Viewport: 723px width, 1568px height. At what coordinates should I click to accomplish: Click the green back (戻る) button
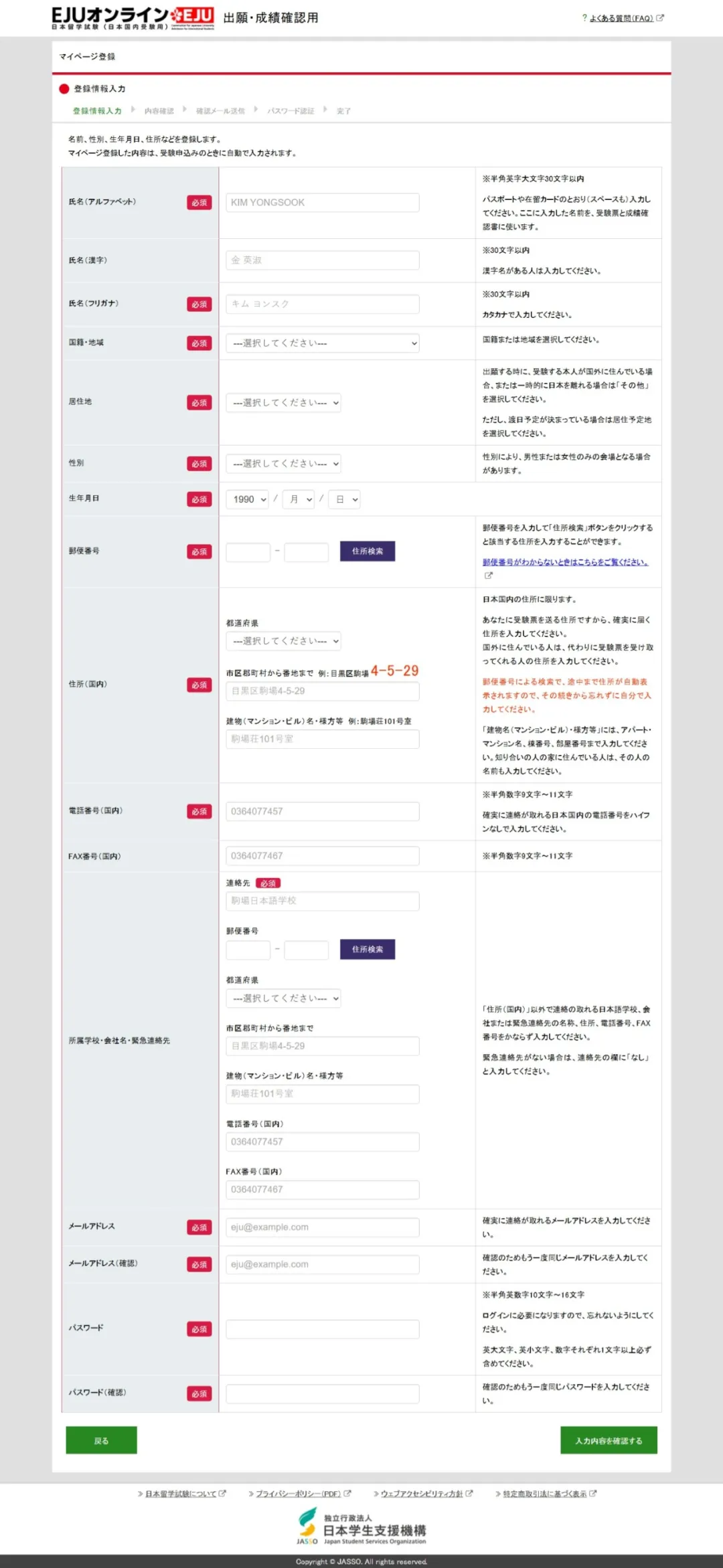[x=101, y=1440]
